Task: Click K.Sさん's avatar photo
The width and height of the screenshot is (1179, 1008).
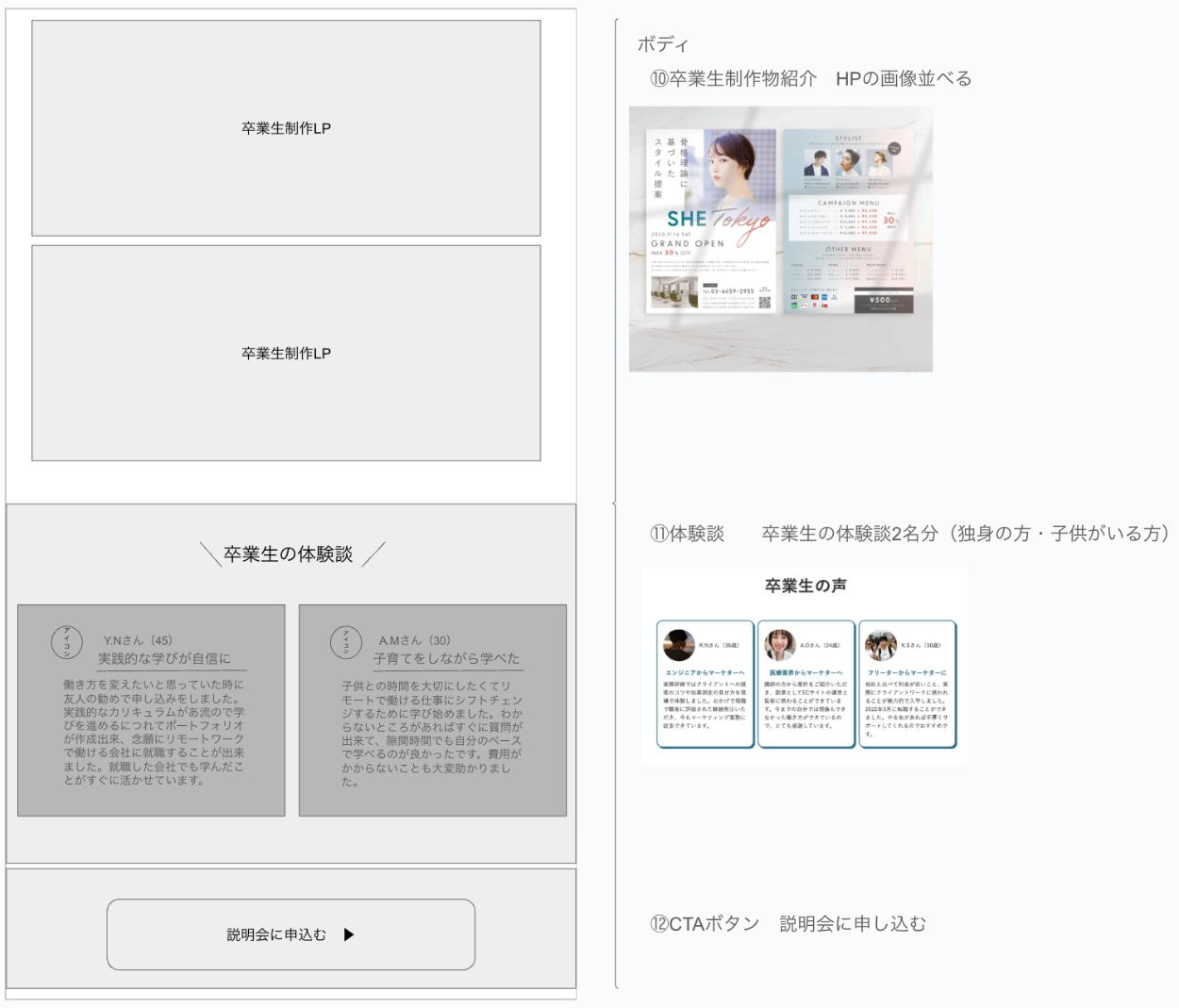Action: (881, 645)
